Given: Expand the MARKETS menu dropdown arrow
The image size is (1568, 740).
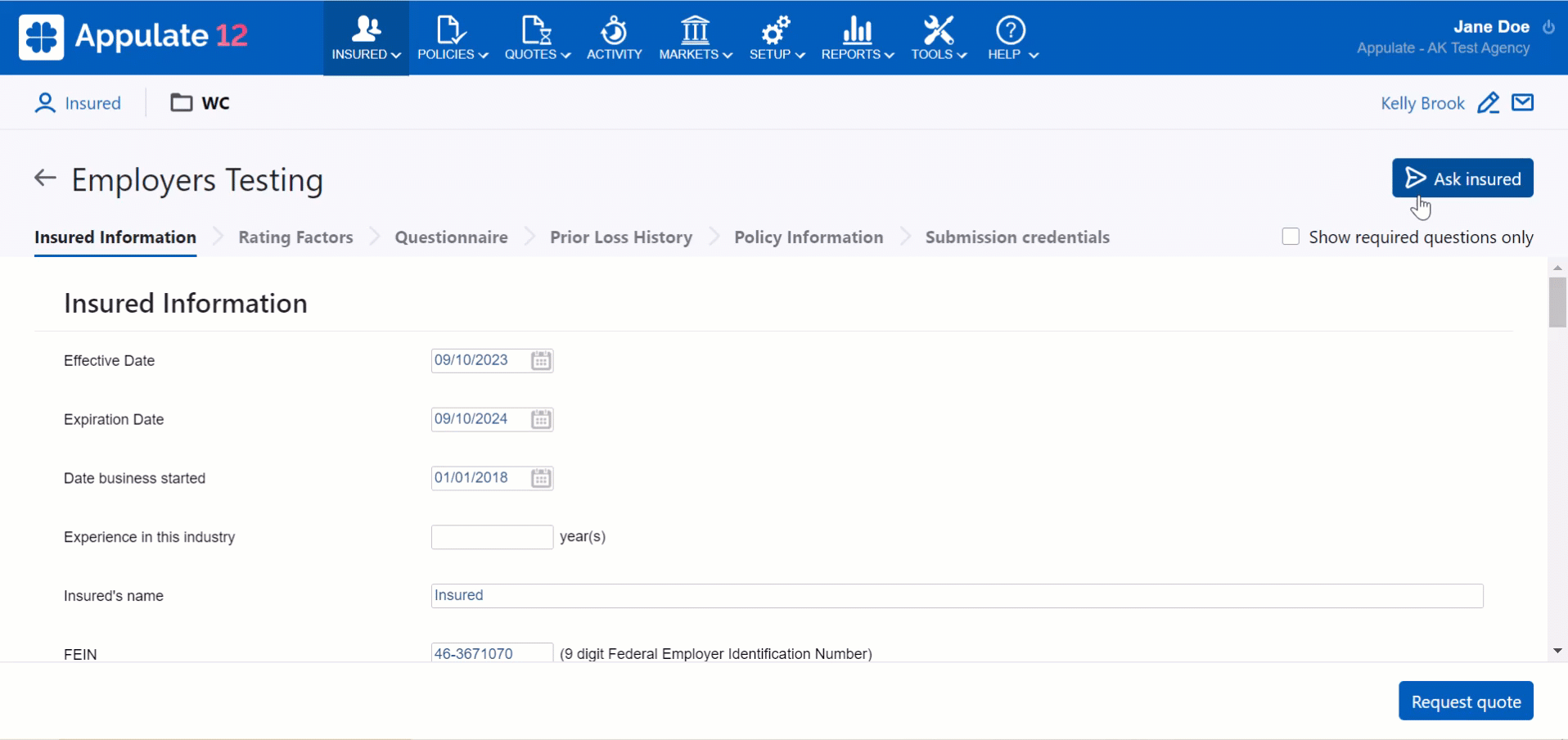Looking at the screenshot, I should click(728, 55).
